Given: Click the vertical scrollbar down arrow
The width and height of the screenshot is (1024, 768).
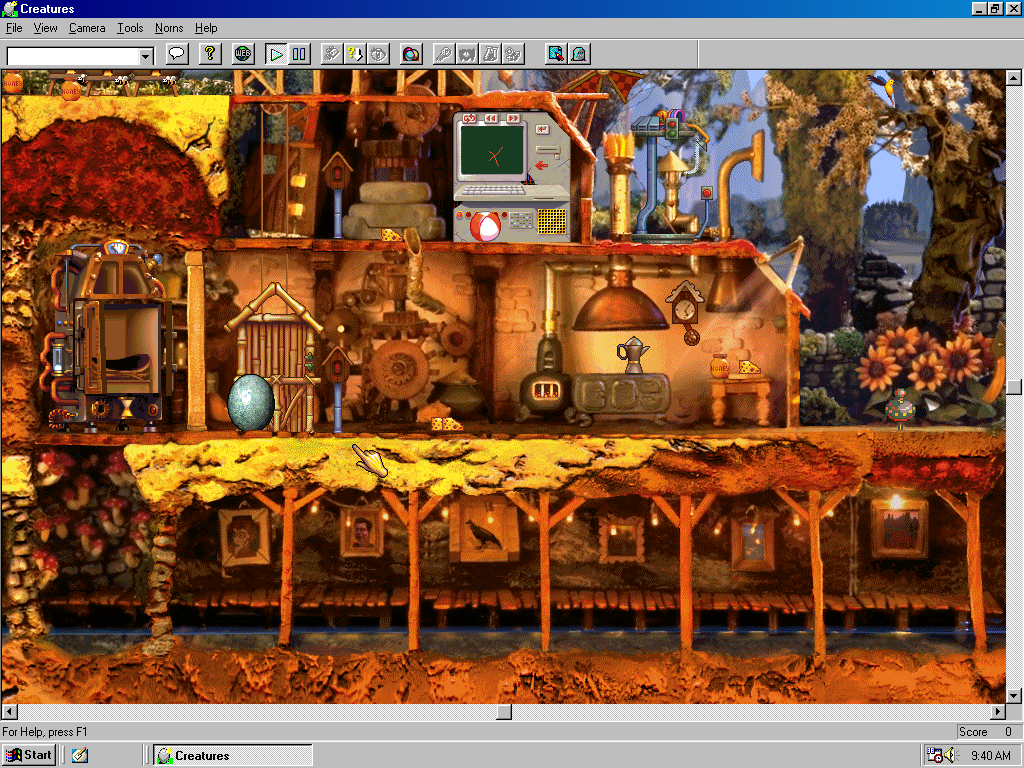Looking at the screenshot, I should click(1014, 695).
